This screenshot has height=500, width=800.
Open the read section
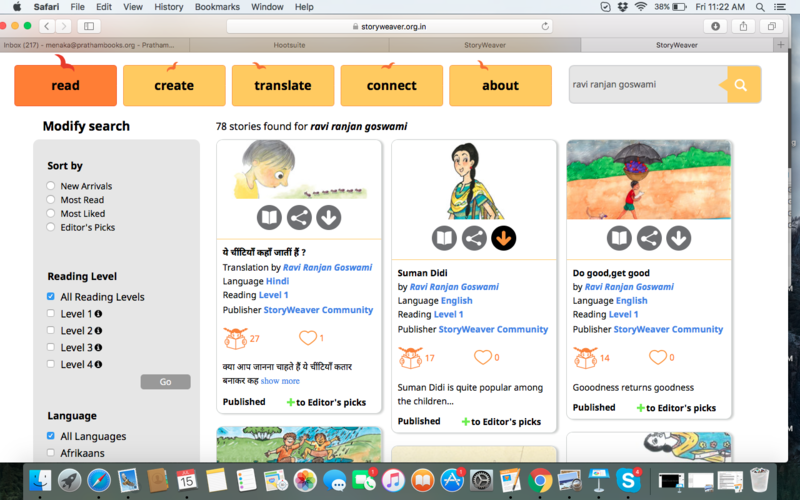[65, 85]
